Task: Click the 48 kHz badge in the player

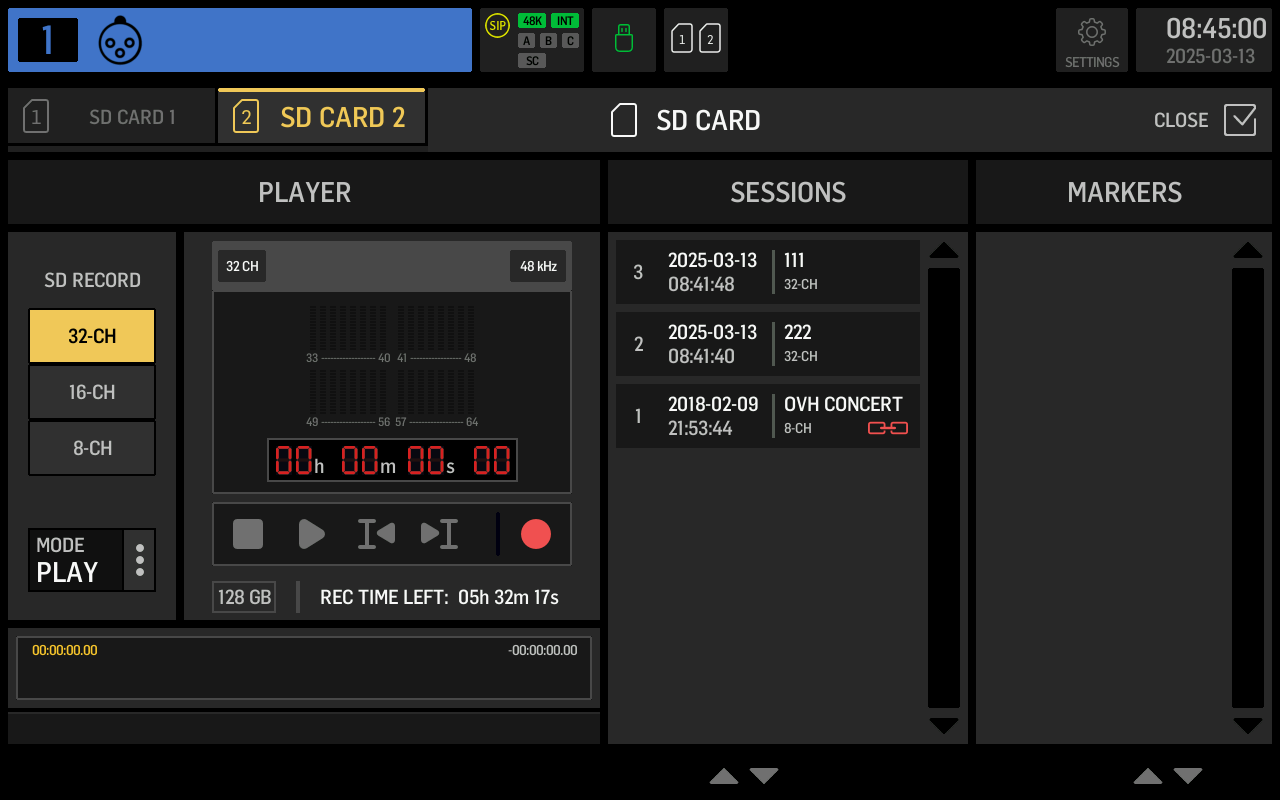Action: tap(538, 266)
